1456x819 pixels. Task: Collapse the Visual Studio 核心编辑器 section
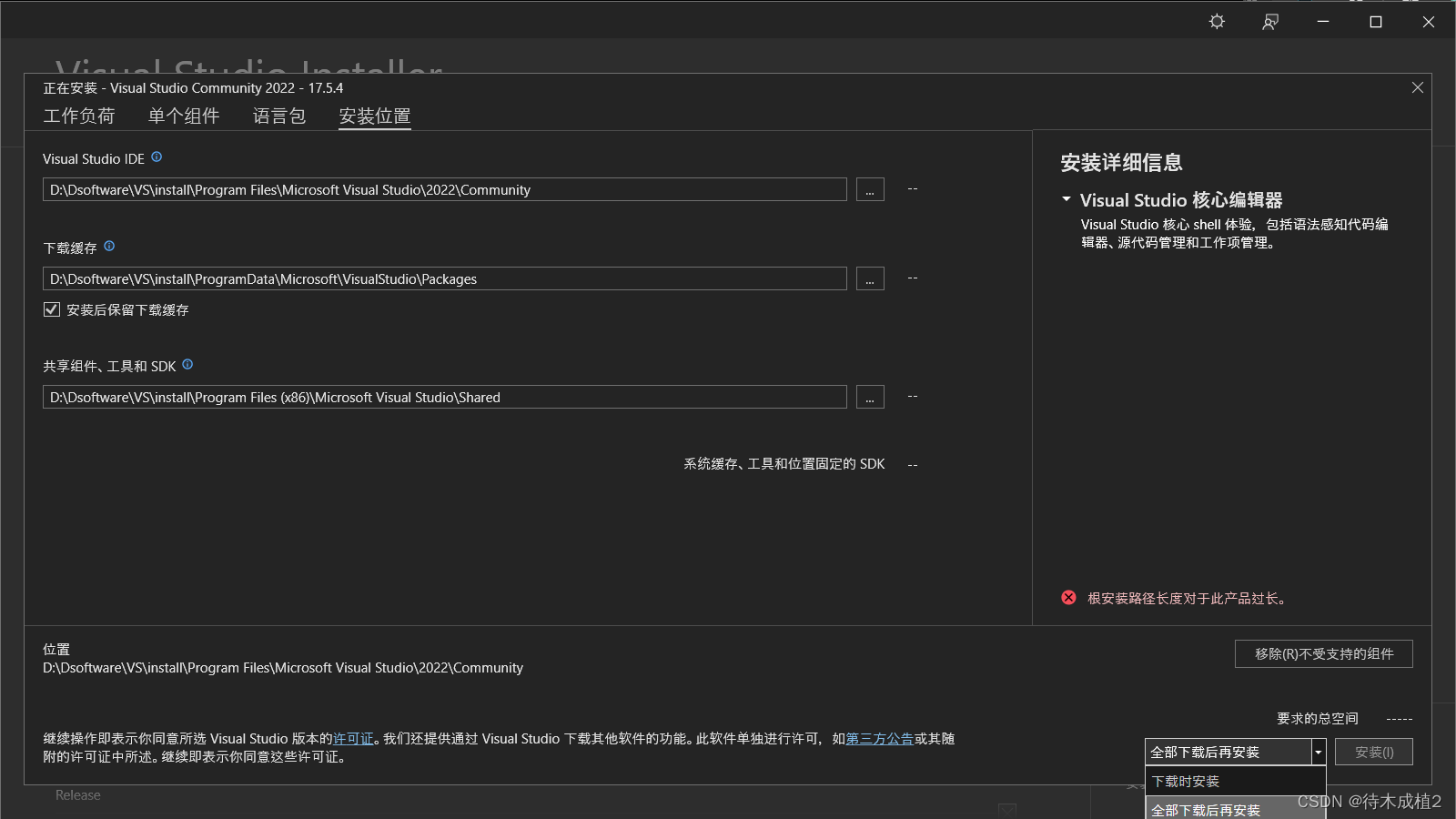point(1067,199)
